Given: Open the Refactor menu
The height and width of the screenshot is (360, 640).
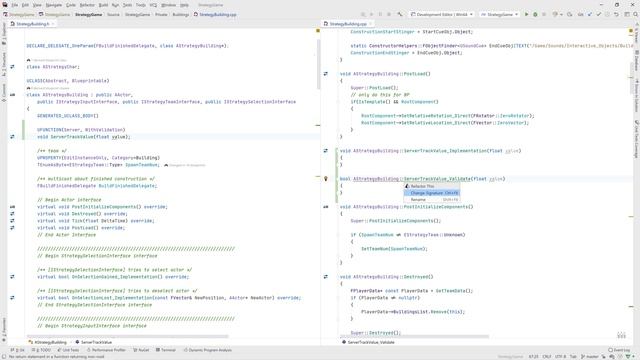Looking at the screenshot, I should 87,5.
